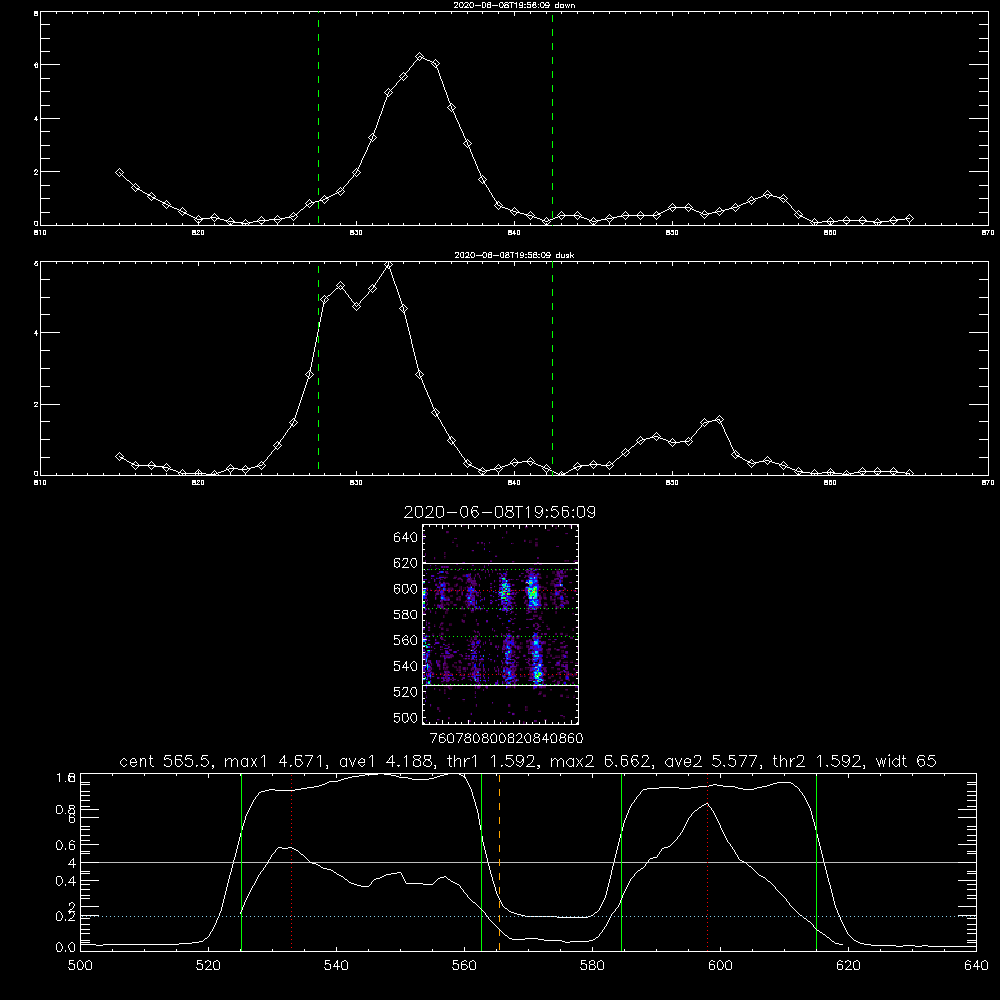Click y-axis label 620 beside the spectrogram
1000x1000 pixels.
pyautogui.click(x=405, y=563)
